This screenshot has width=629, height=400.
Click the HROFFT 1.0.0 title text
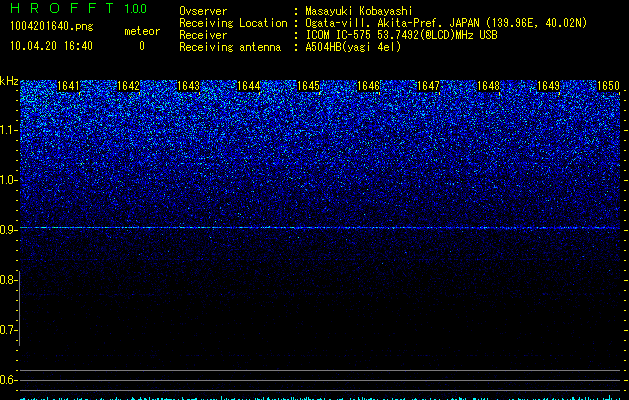78,8
